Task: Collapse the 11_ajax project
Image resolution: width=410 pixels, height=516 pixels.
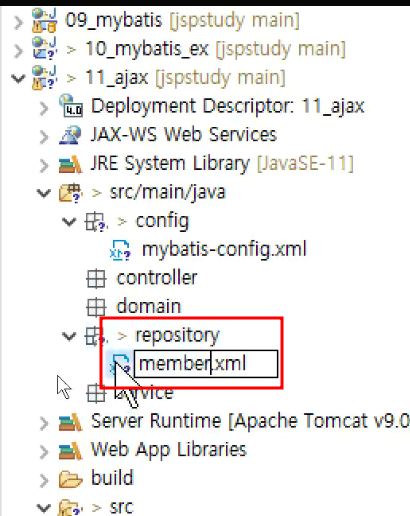Action: tap(18, 78)
